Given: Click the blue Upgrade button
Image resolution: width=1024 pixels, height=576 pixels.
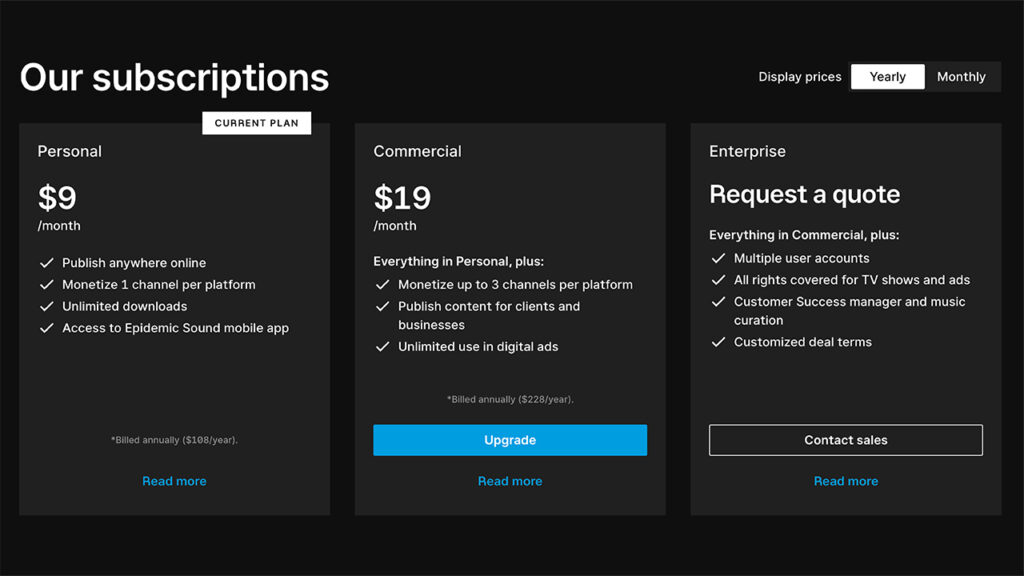Looking at the screenshot, I should tap(510, 440).
